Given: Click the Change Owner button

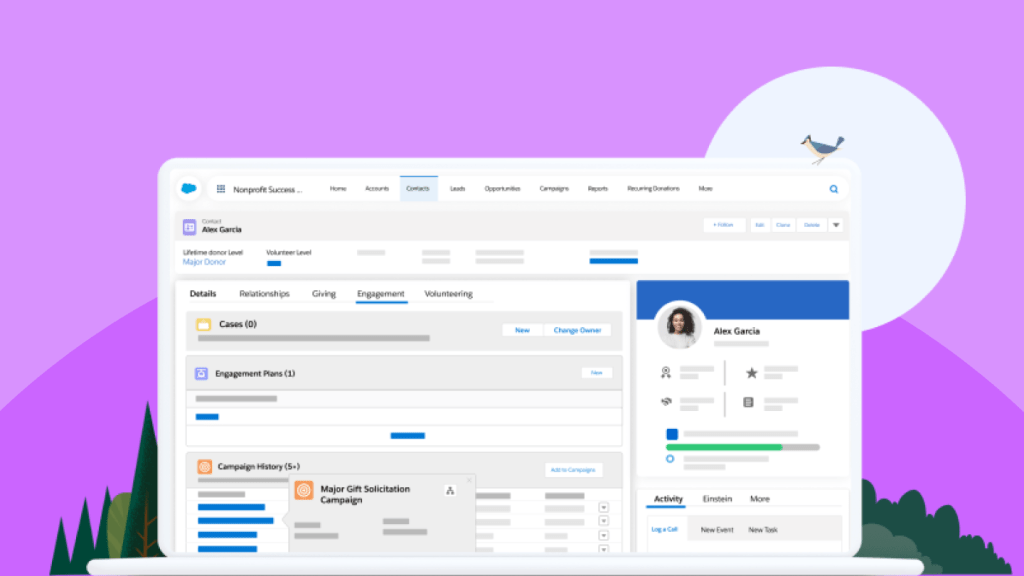Looking at the screenshot, I should [577, 330].
